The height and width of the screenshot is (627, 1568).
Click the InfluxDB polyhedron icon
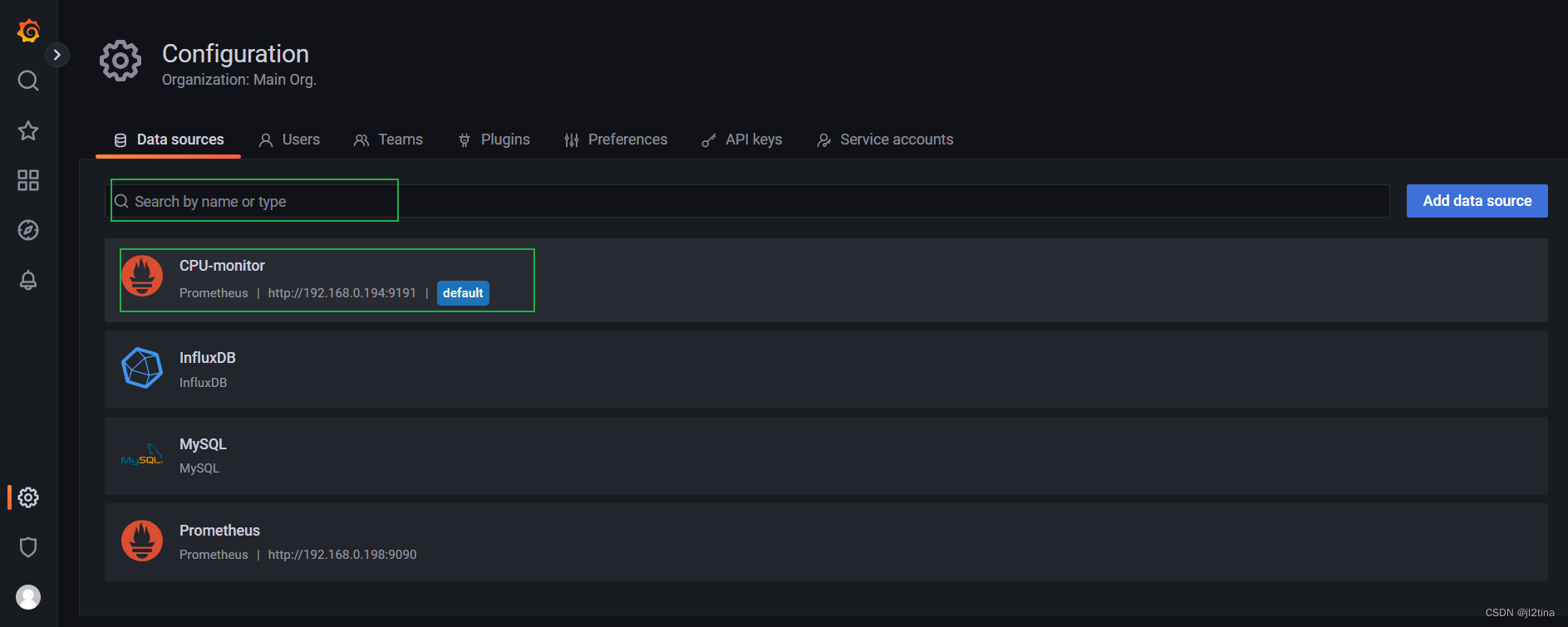142,368
